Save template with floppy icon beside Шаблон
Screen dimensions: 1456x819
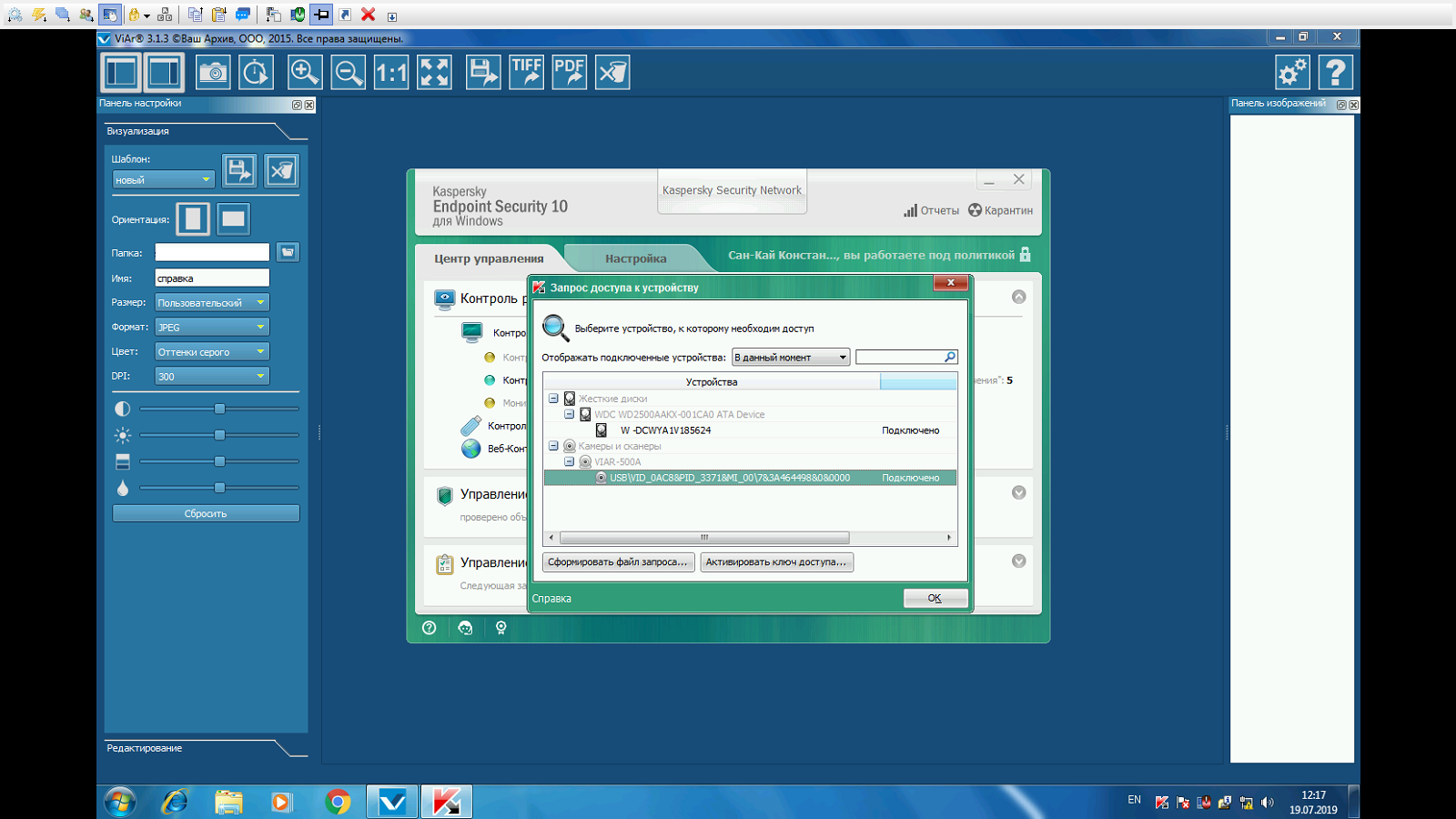click(x=239, y=170)
